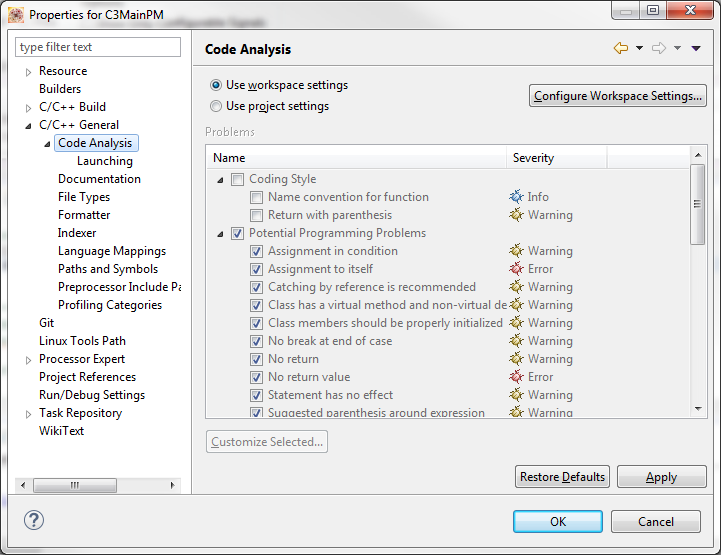The height and width of the screenshot is (555, 721).
Task: Toggle the Coding Style checkbox
Action: point(237,180)
